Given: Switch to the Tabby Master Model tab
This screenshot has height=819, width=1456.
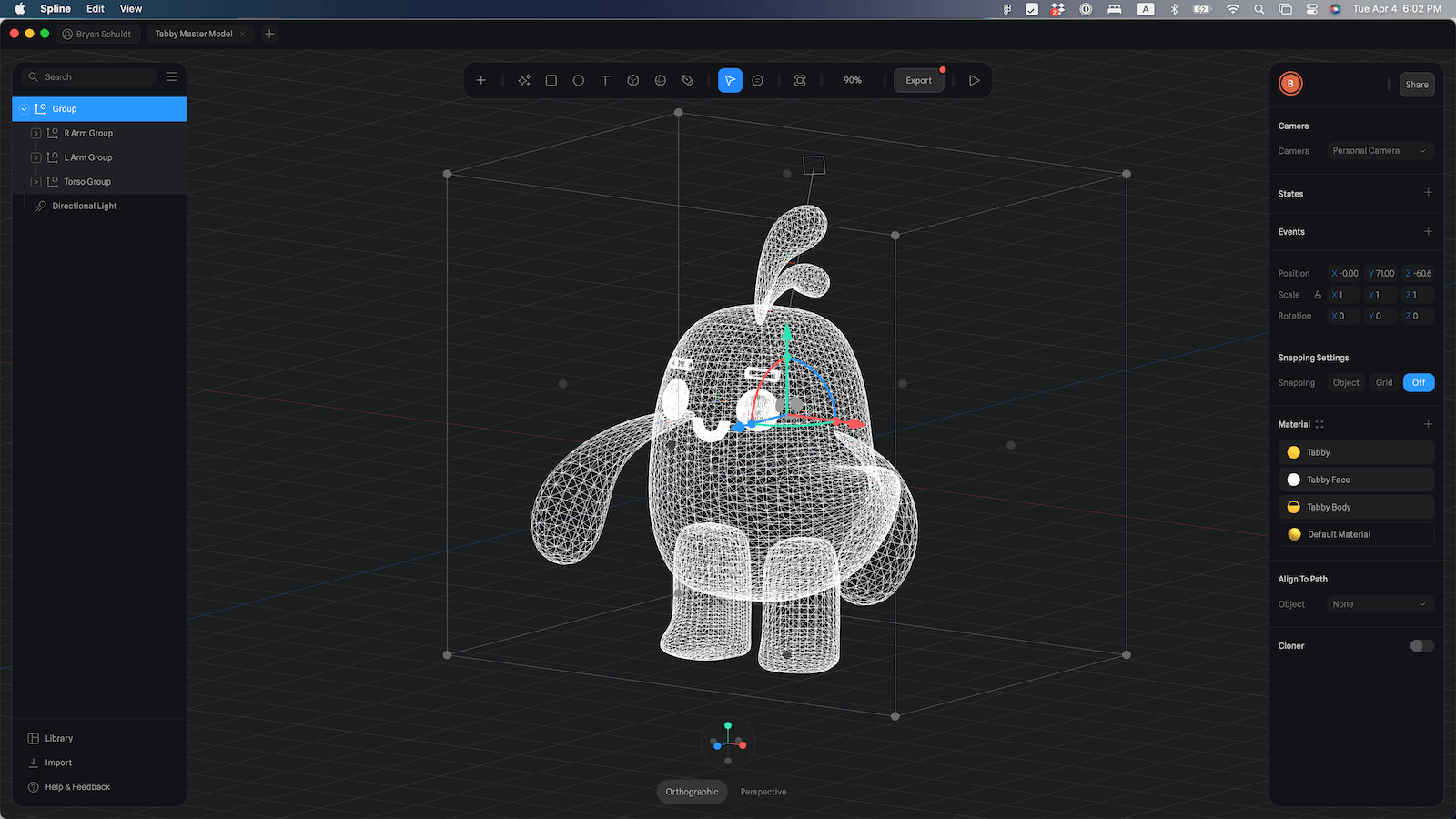Looking at the screenshot, I should click(194, 34).
